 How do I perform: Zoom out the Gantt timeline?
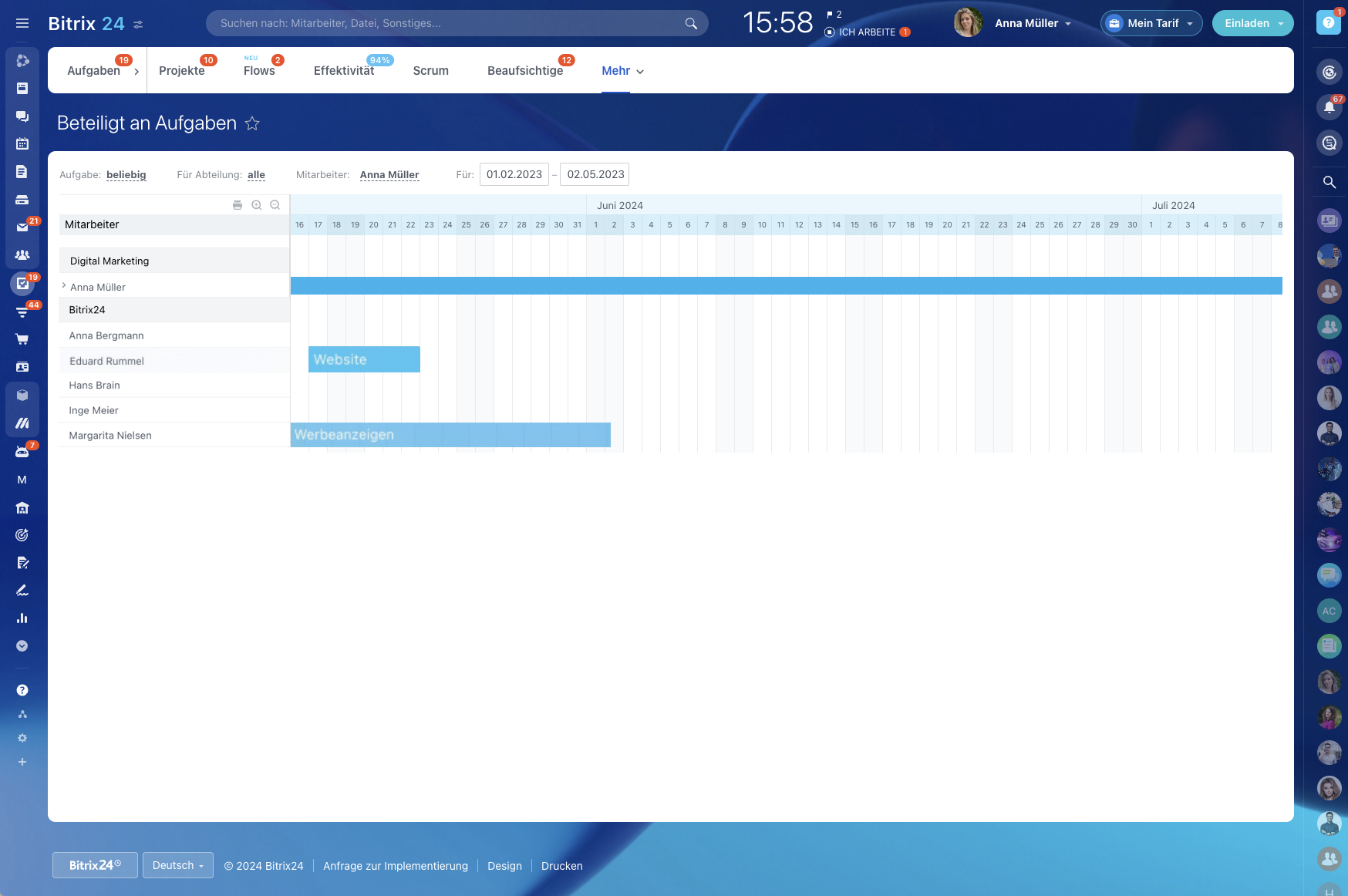click(275, 205)
